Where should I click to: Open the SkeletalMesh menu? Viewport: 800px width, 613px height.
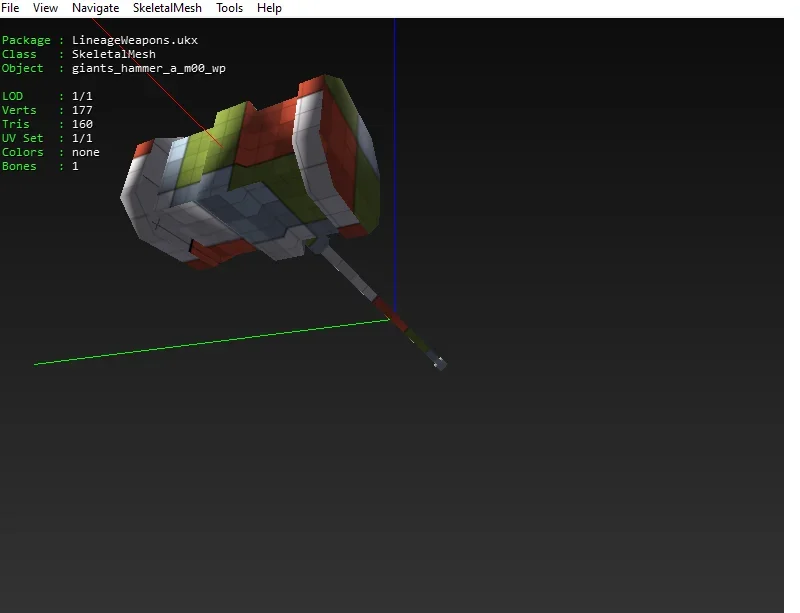coord(167,8)
